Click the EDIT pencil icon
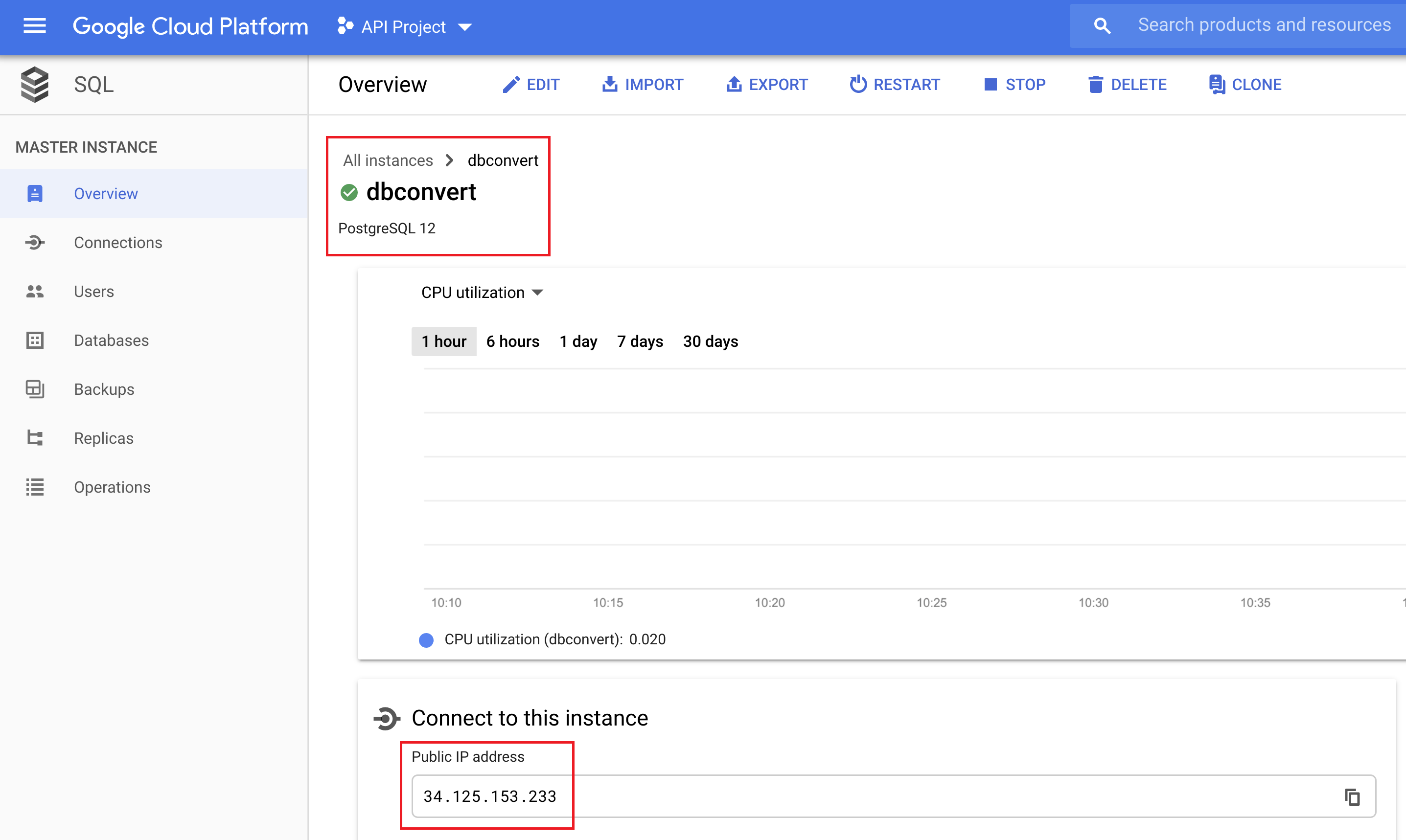This screenshot has width=1406, height=840. 511,85
